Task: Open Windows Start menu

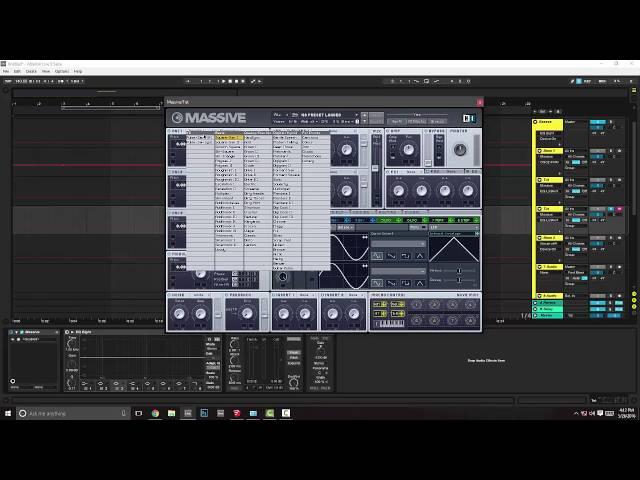Action: point(8,413)
